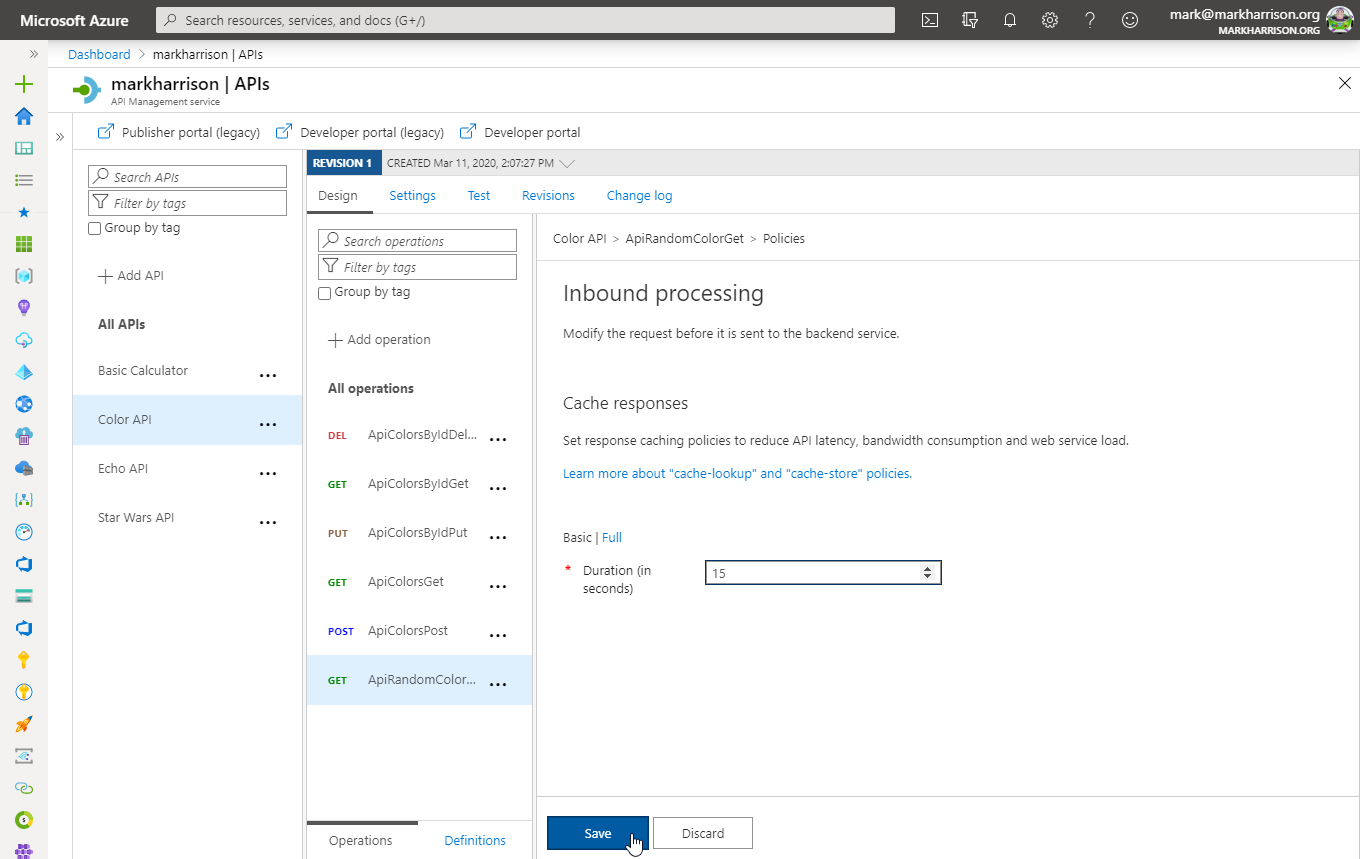1360x859 pixels.
Task: Save the cache policy
Action: (x=597, y=833)
